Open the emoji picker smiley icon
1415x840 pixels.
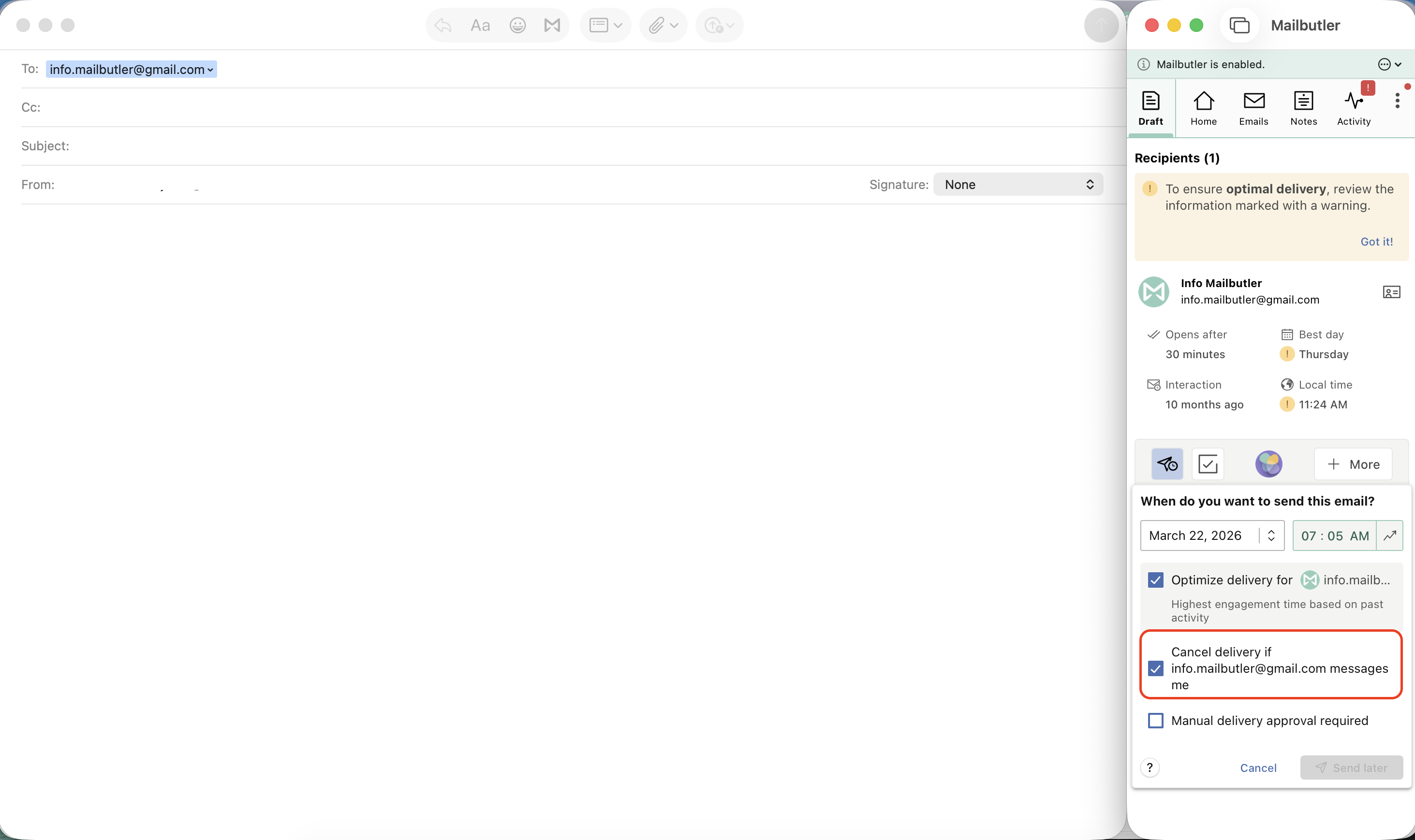click(517, 26)
